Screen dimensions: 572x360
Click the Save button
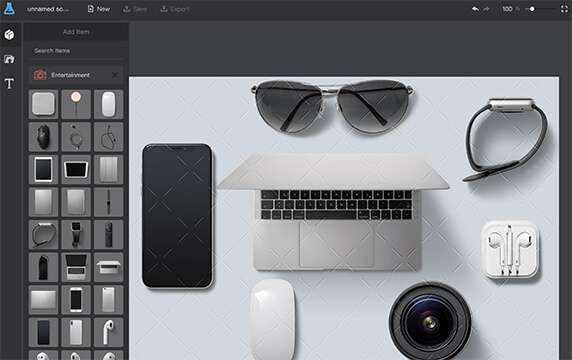pos(135,9)
